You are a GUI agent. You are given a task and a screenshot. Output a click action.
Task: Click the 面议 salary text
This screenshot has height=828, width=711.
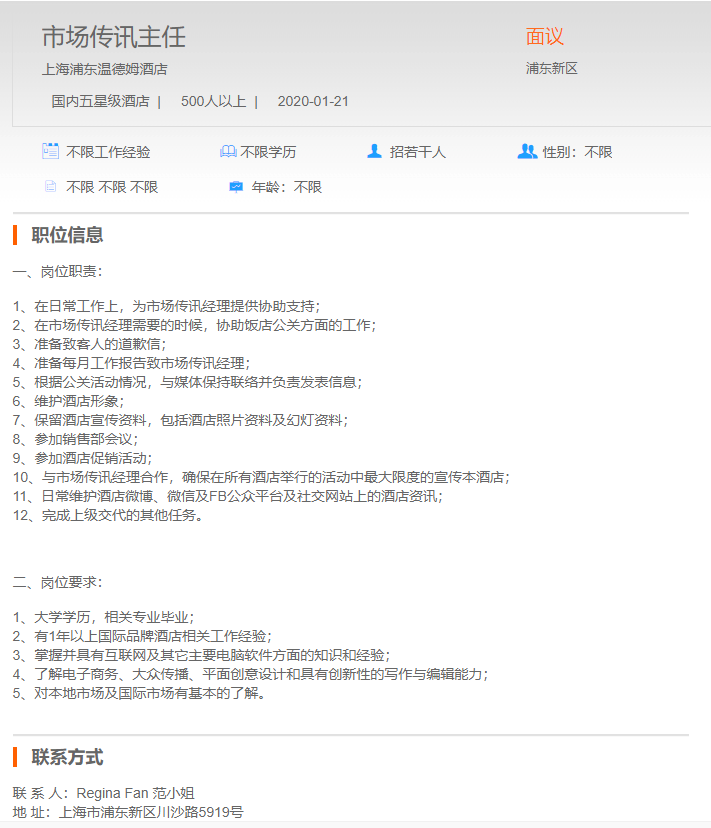coord(545,37)
